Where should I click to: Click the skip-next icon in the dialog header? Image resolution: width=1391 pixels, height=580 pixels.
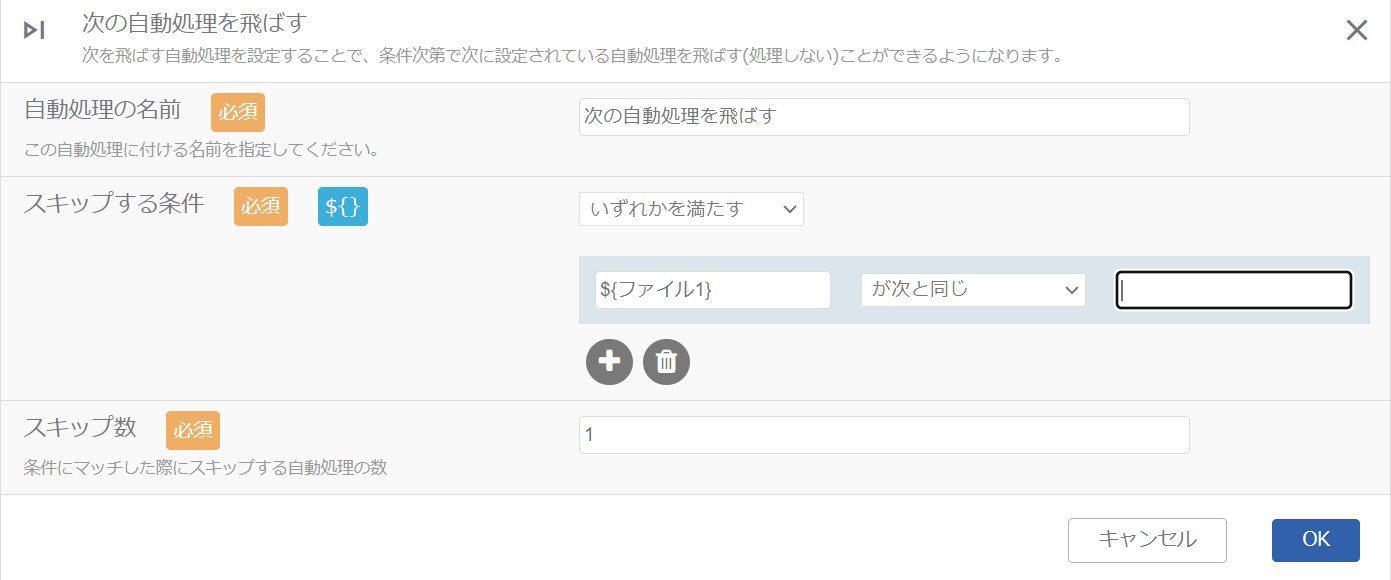point(36,30)
